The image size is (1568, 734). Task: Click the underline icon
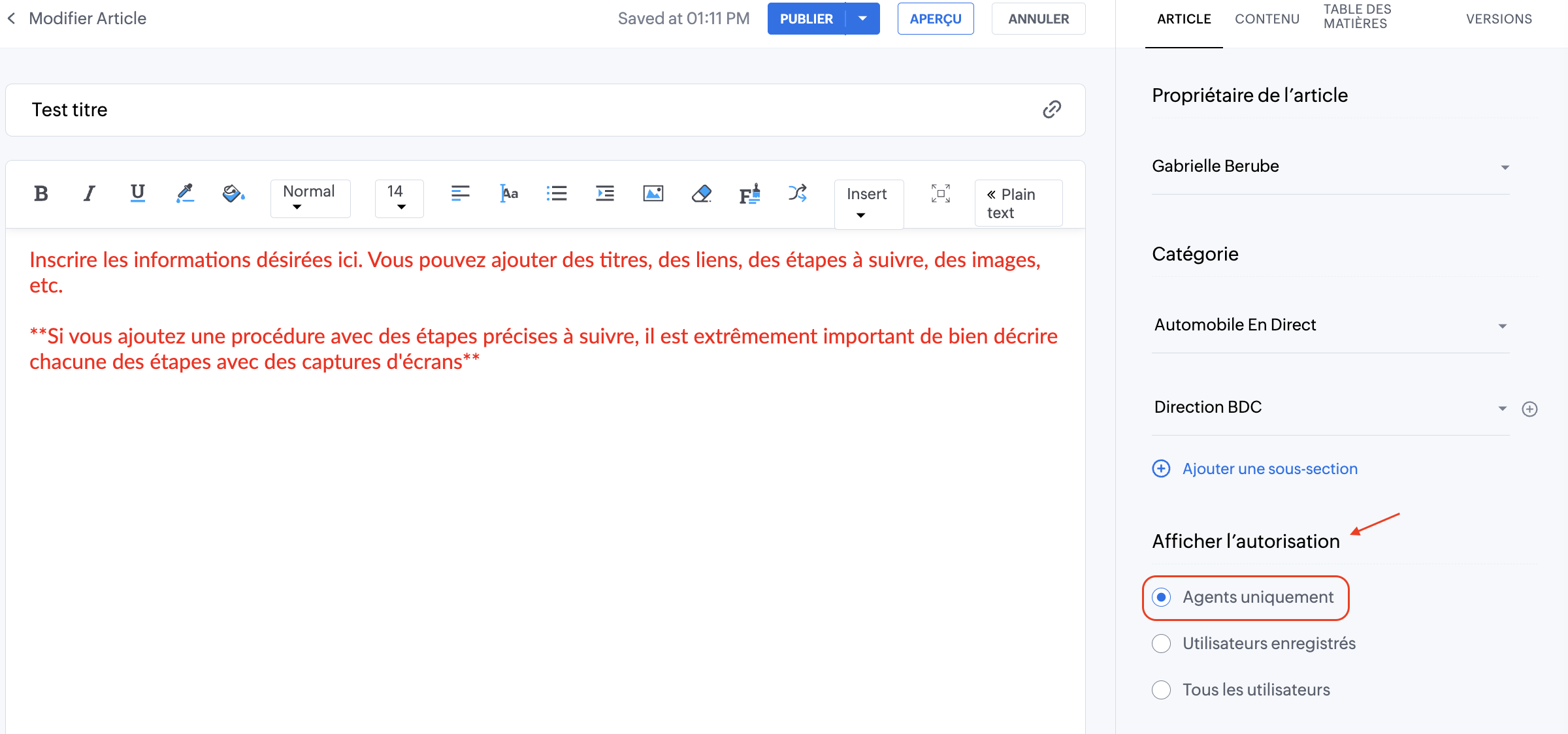point(137,193)
